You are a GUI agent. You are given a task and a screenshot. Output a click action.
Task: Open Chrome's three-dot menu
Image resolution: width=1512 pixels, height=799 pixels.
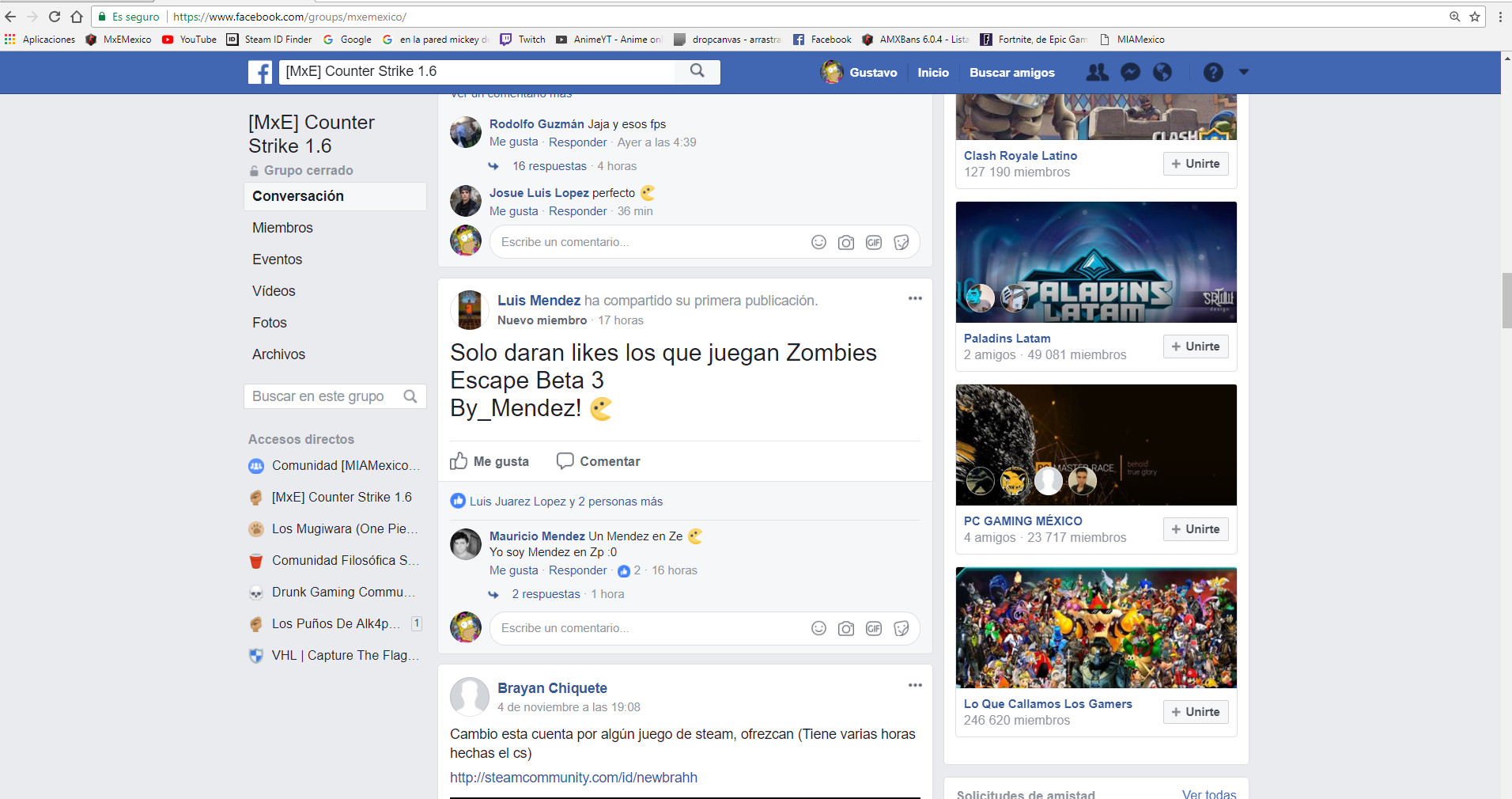[1500, 17]
